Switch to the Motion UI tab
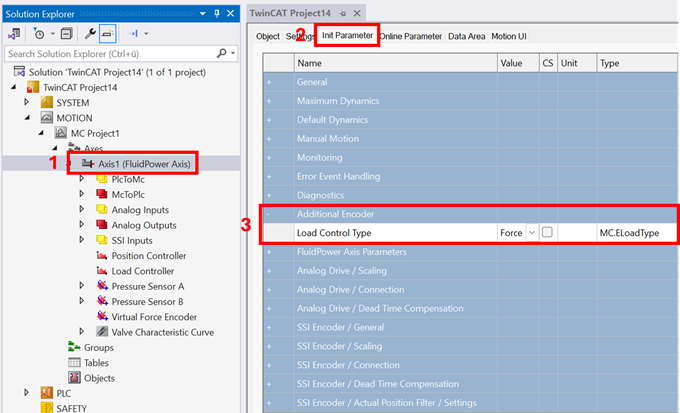The image size is (680, 413). click(509, 36)
